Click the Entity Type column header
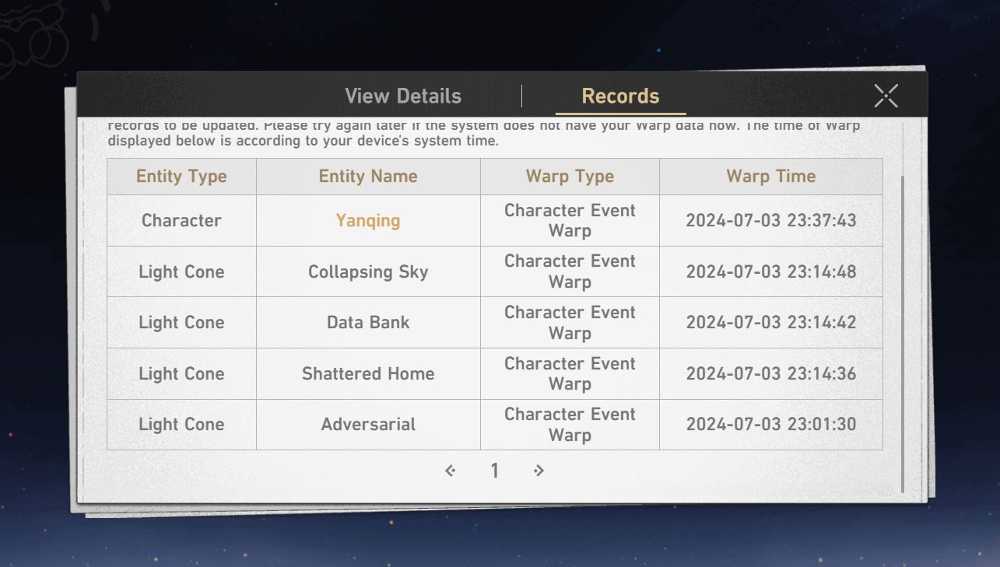The height and width of the screenshot is (567, 1000). (x=182, y=176)
